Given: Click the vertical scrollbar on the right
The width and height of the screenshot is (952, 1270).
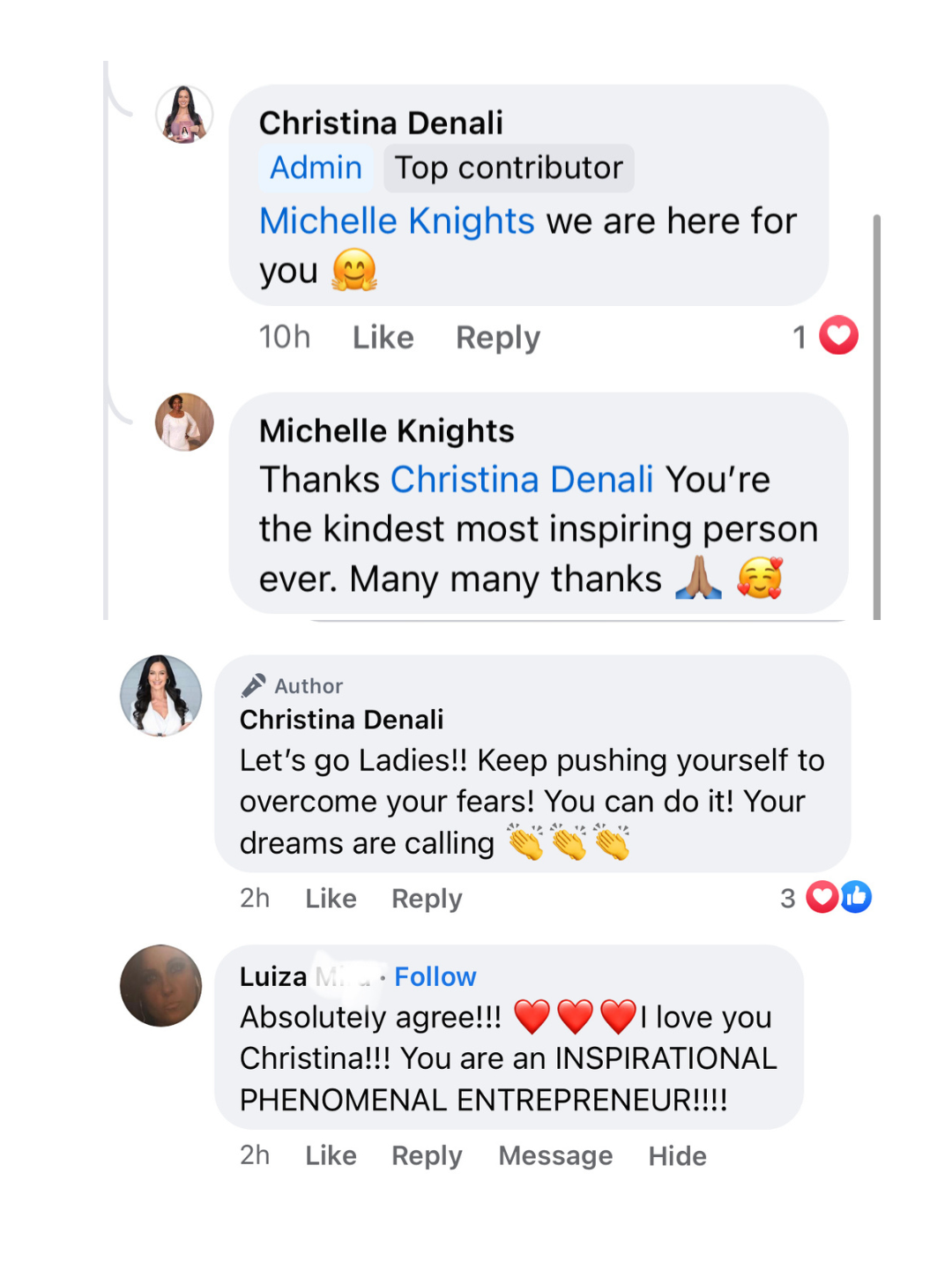Looking at the screenshot, I should point(876,415).
